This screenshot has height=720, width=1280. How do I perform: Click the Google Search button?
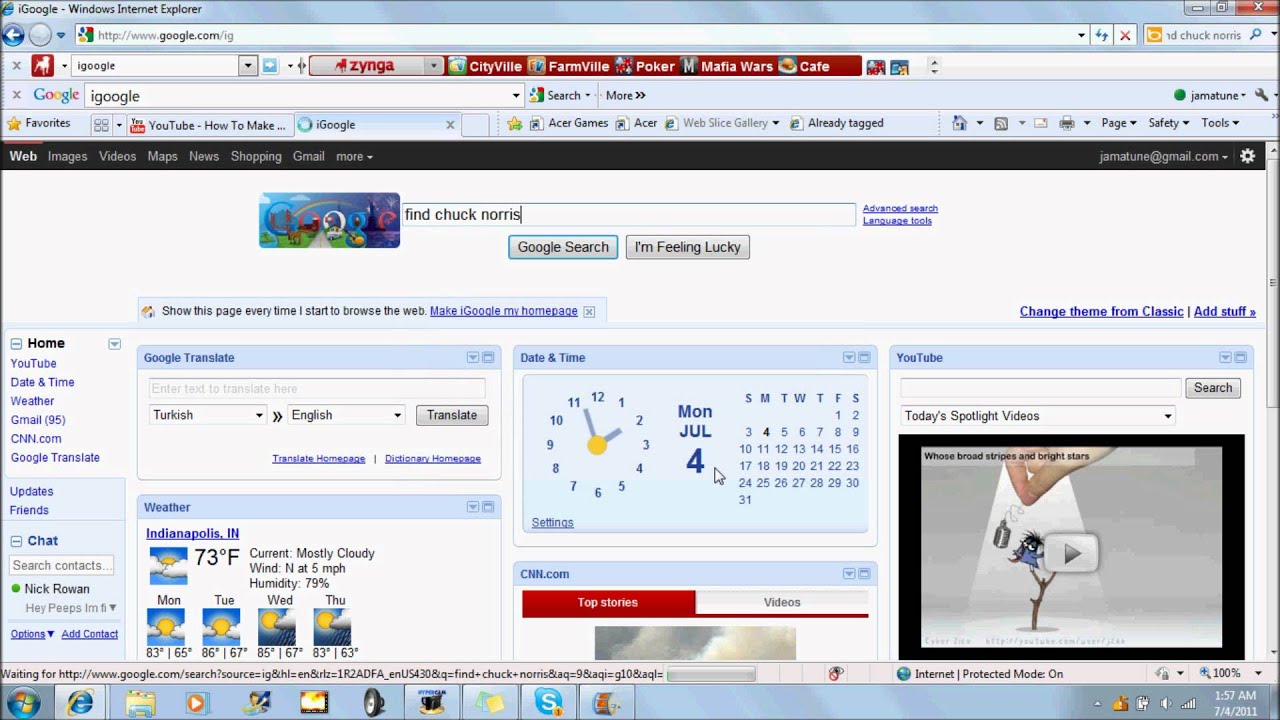click(563, 247)
